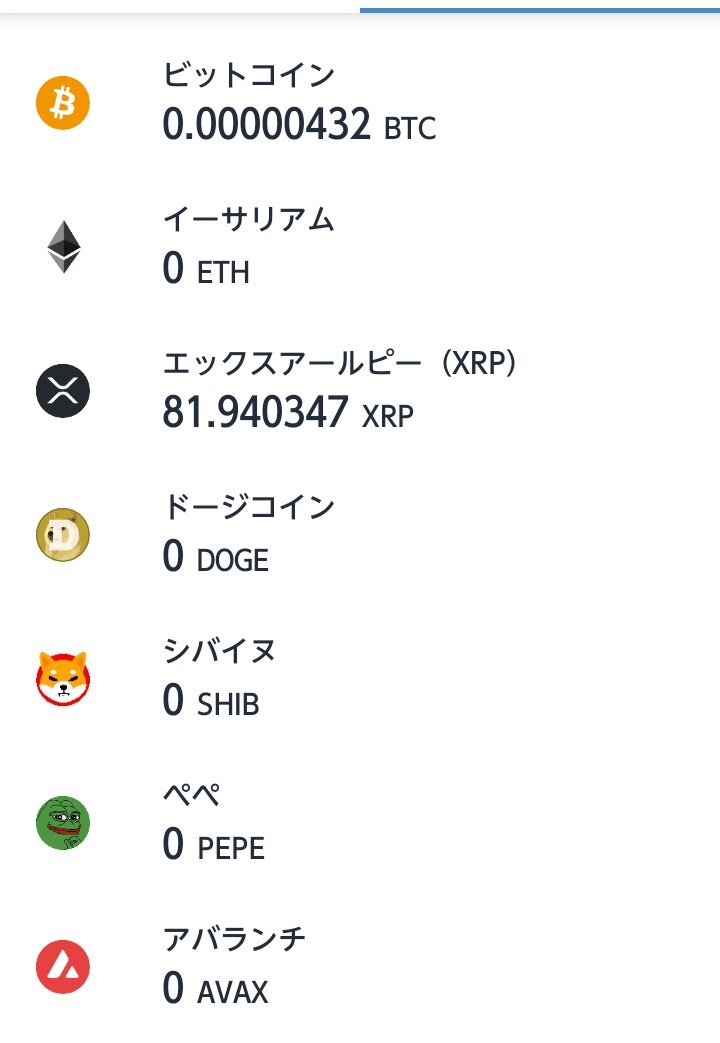Tap the black XRP logo icon
Viewport: 720px width, 1043px height.
click(63, 390)
